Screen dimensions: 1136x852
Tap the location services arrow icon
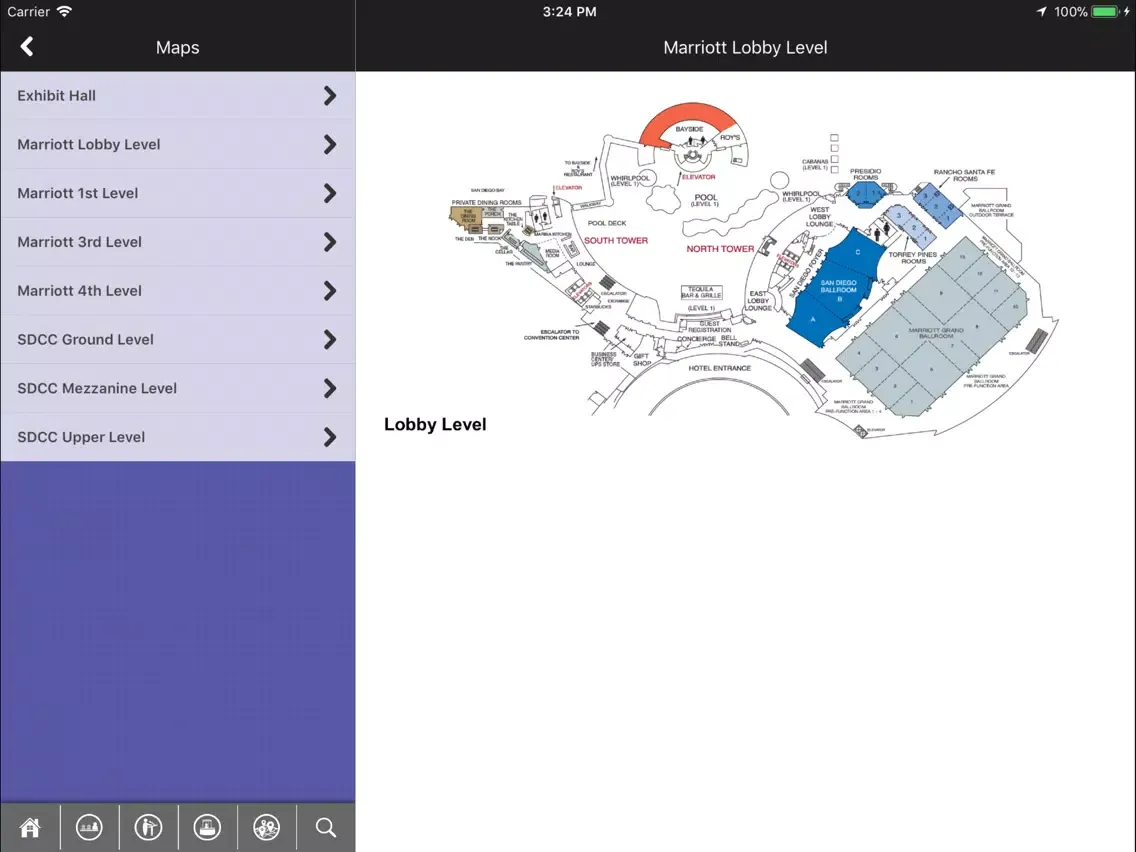(1041, 12)
